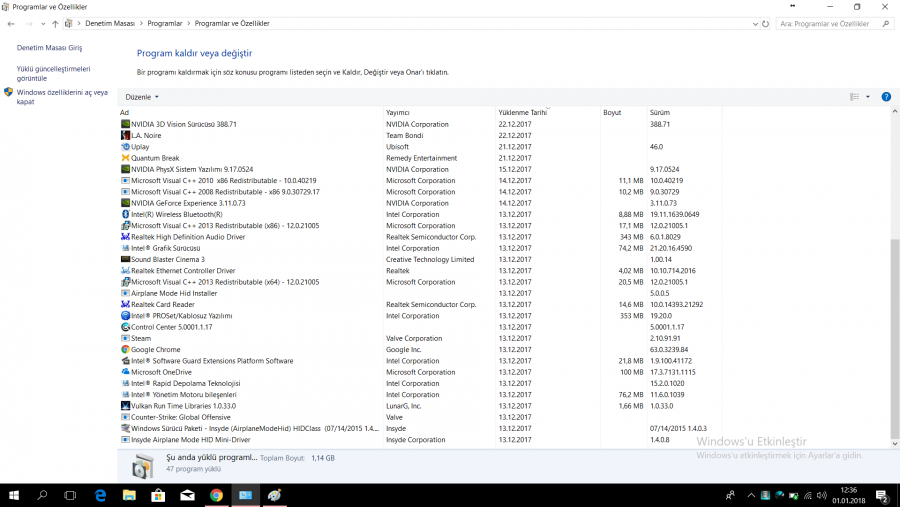900x507 pixels.
Task: Select Realtek Ethernet Controller Driver row
Action: [x=420, y=271]
